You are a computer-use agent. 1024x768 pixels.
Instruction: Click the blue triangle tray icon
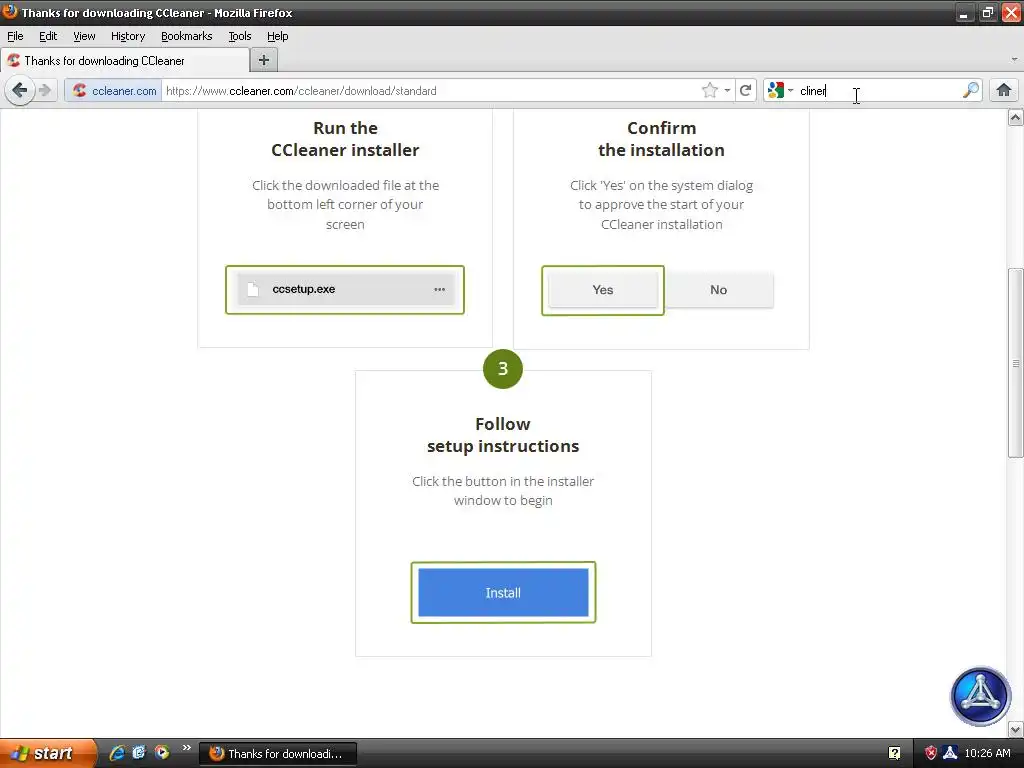[950, 753]
